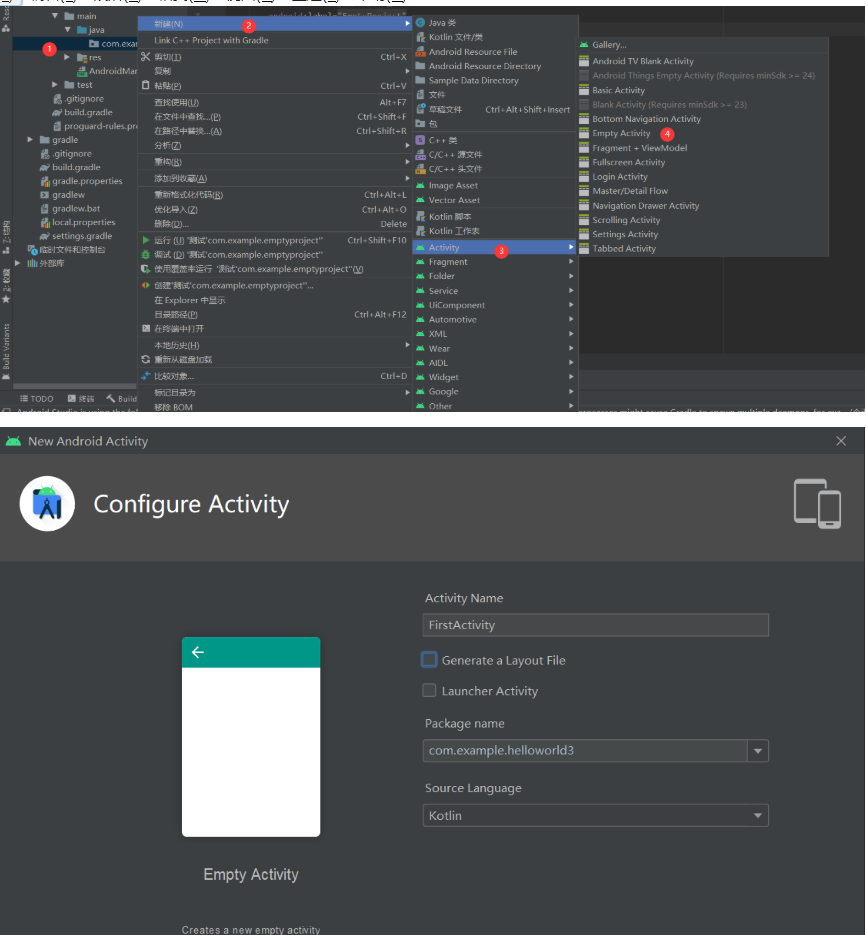Screen dimensions: 866x935
Task: Tick the Launcher Activity checkbox
Action: (429, 691)
